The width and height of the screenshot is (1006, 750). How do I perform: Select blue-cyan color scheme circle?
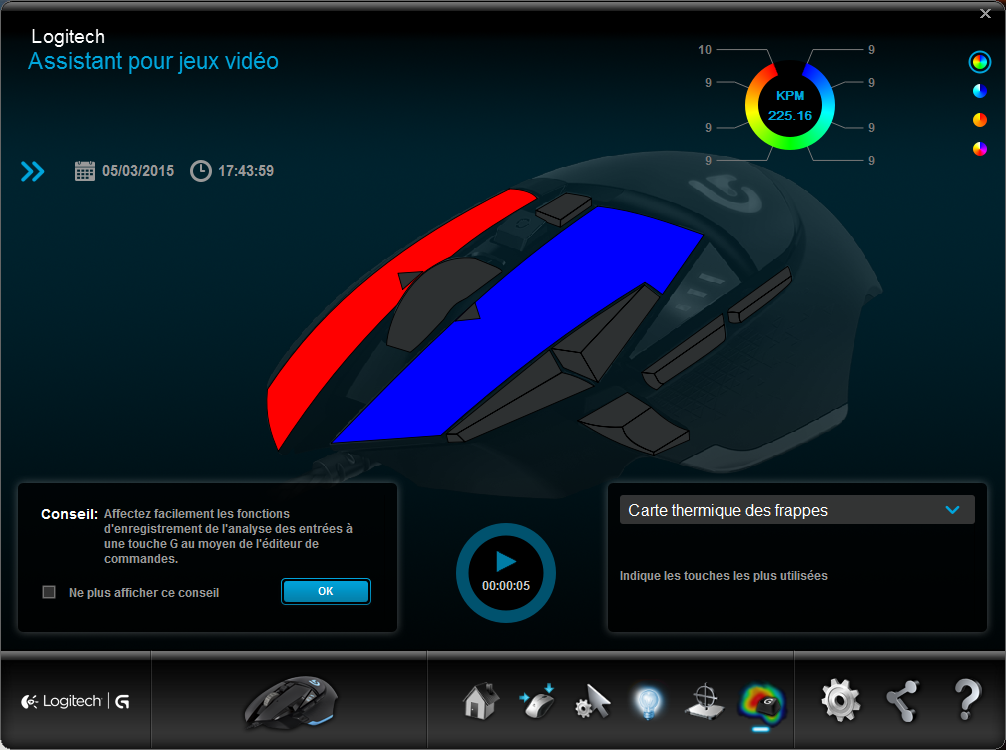[980, 91]
